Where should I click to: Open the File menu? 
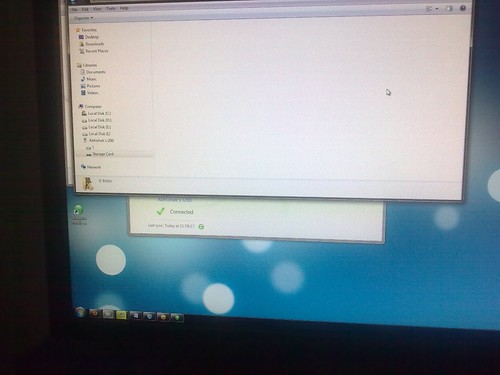(x=74, y=9)
